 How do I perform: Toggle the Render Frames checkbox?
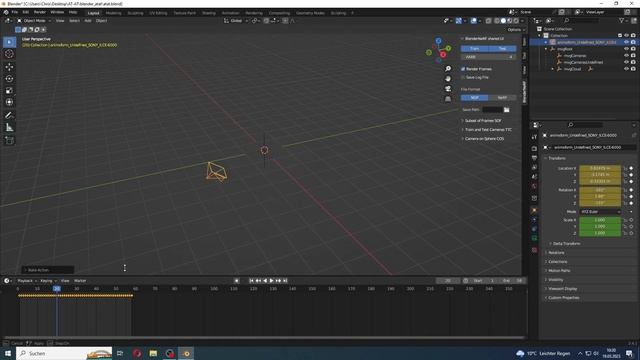tap(463, 69)
